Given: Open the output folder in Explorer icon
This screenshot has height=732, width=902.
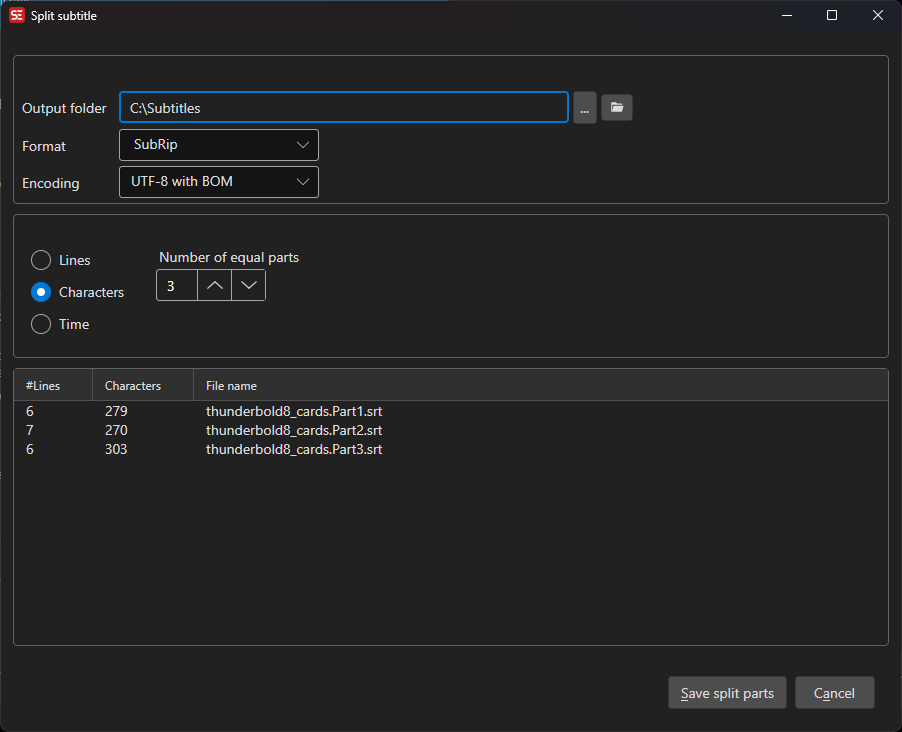Looking at the screenshot, I should pos(616,108).
